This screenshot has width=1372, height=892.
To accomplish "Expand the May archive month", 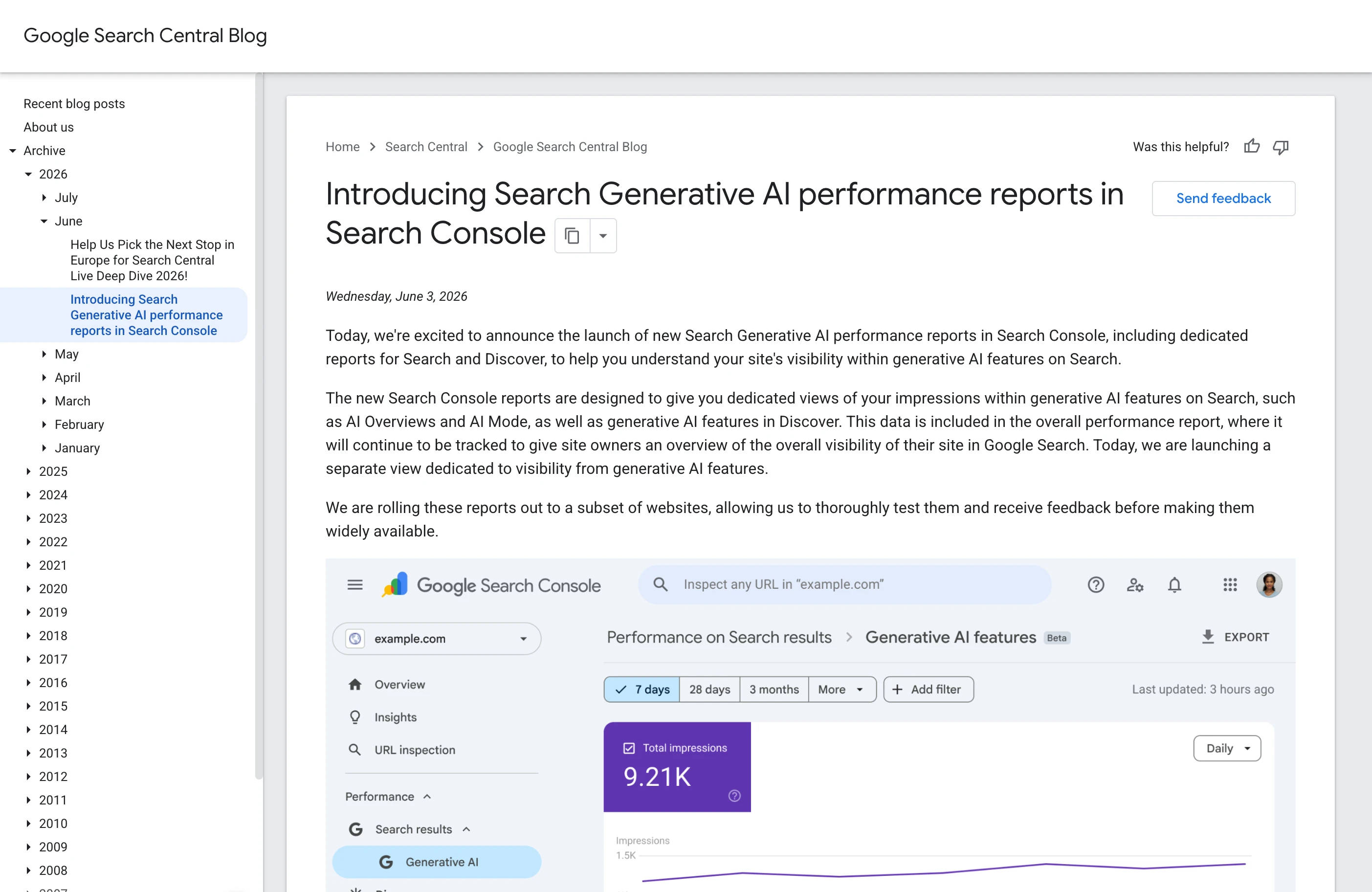I will tap(44, 354).
